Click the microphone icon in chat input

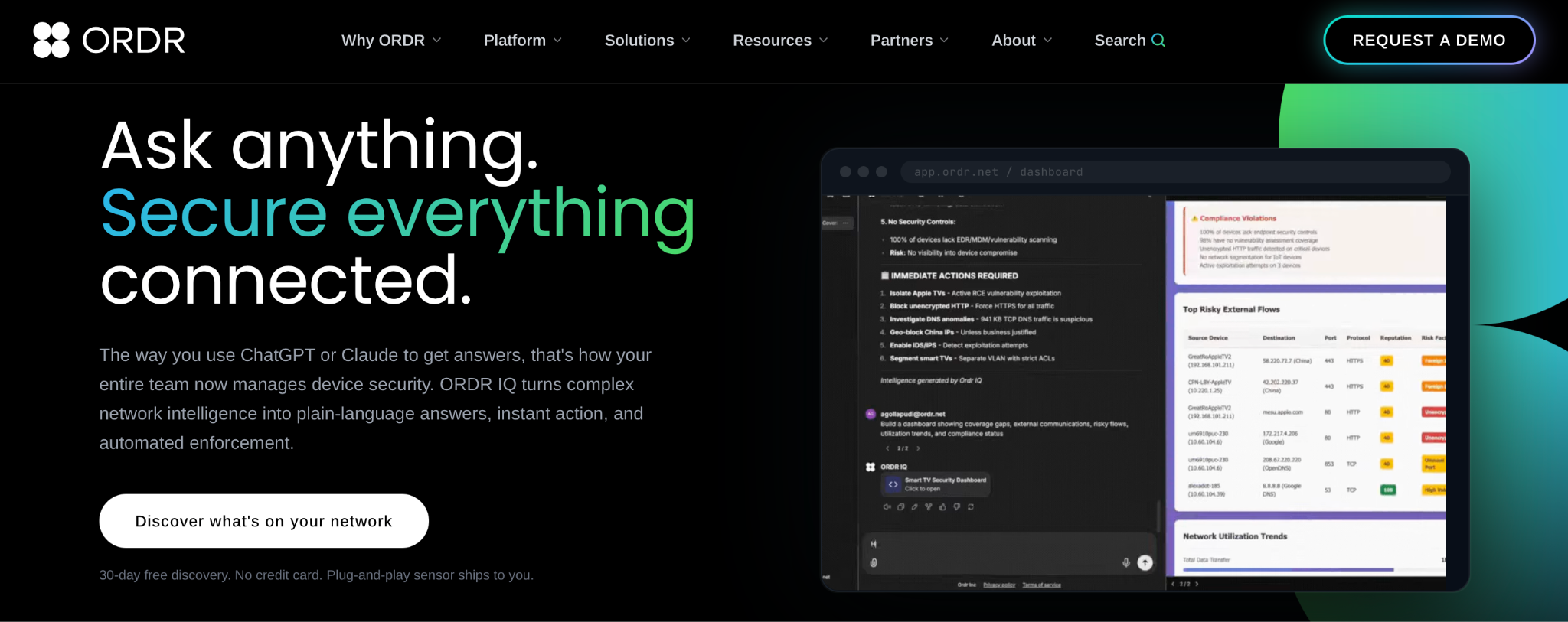click(x=1126, y=563)
